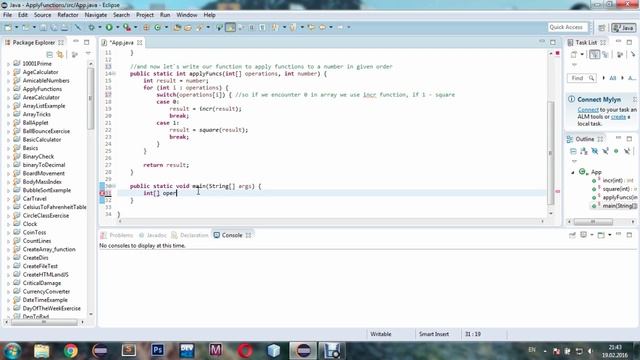
Task: Toggle Hide Fields in Outline view
Action: pyautogui.click(x=595, y=151)
